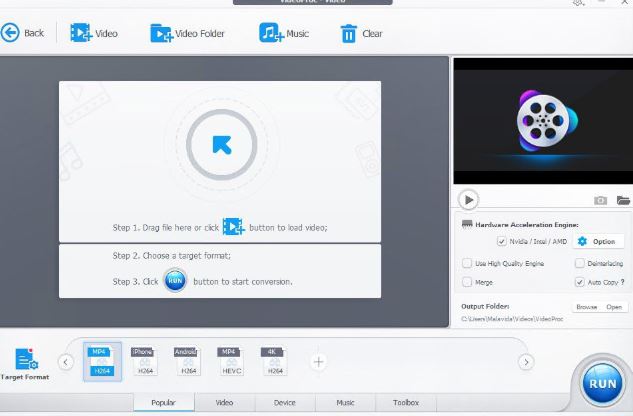Select the 4K H264 format preset
Viewport: 633px width, 416px height.
[275, 361]
